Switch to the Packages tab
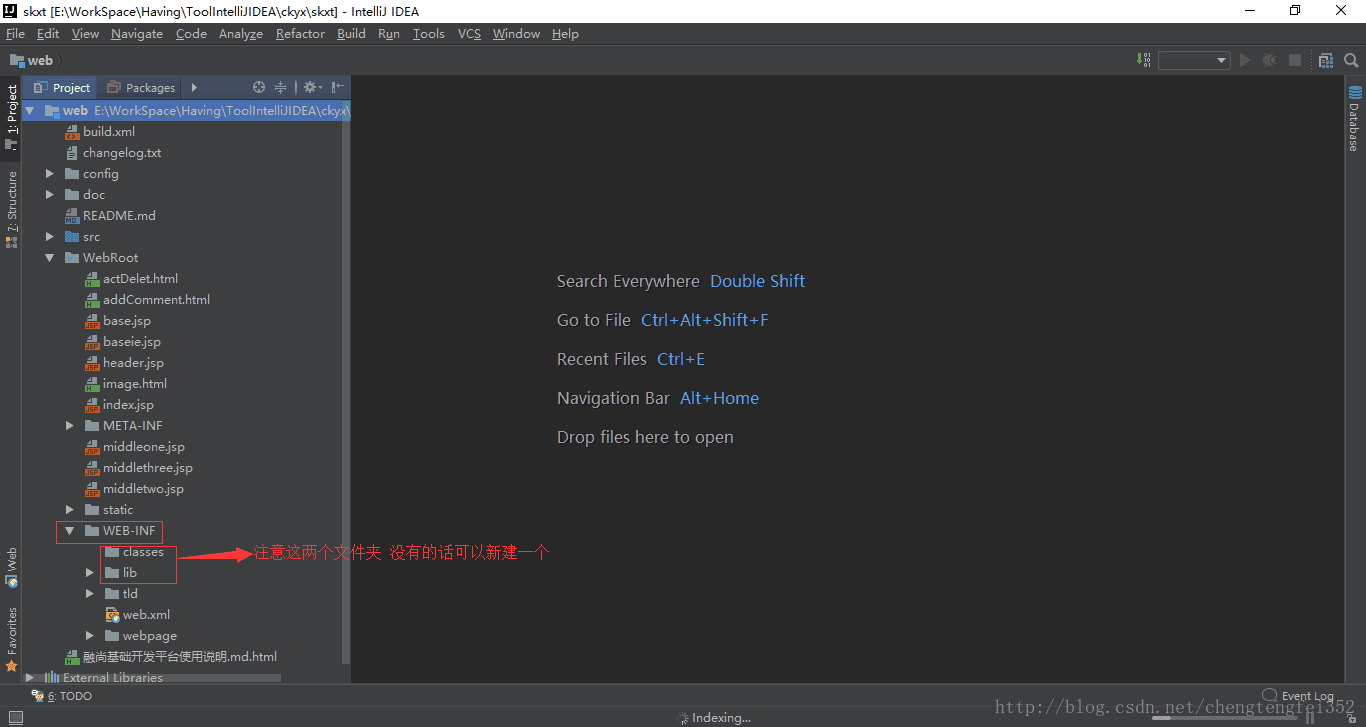 pos(141,87)
